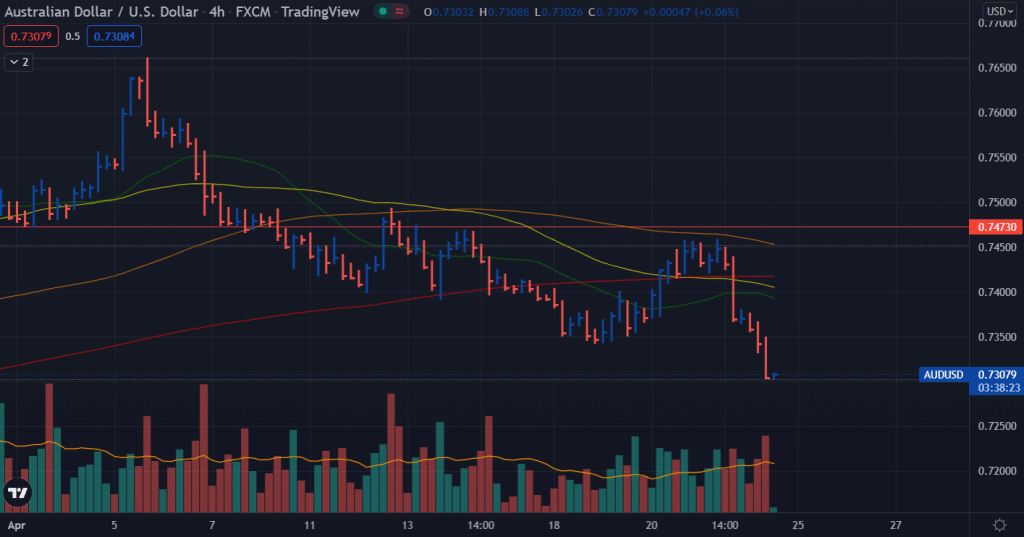This screenshot has height=537, width=1024.
Task: Click the 13 date on time axis
Action: [407, 525]
